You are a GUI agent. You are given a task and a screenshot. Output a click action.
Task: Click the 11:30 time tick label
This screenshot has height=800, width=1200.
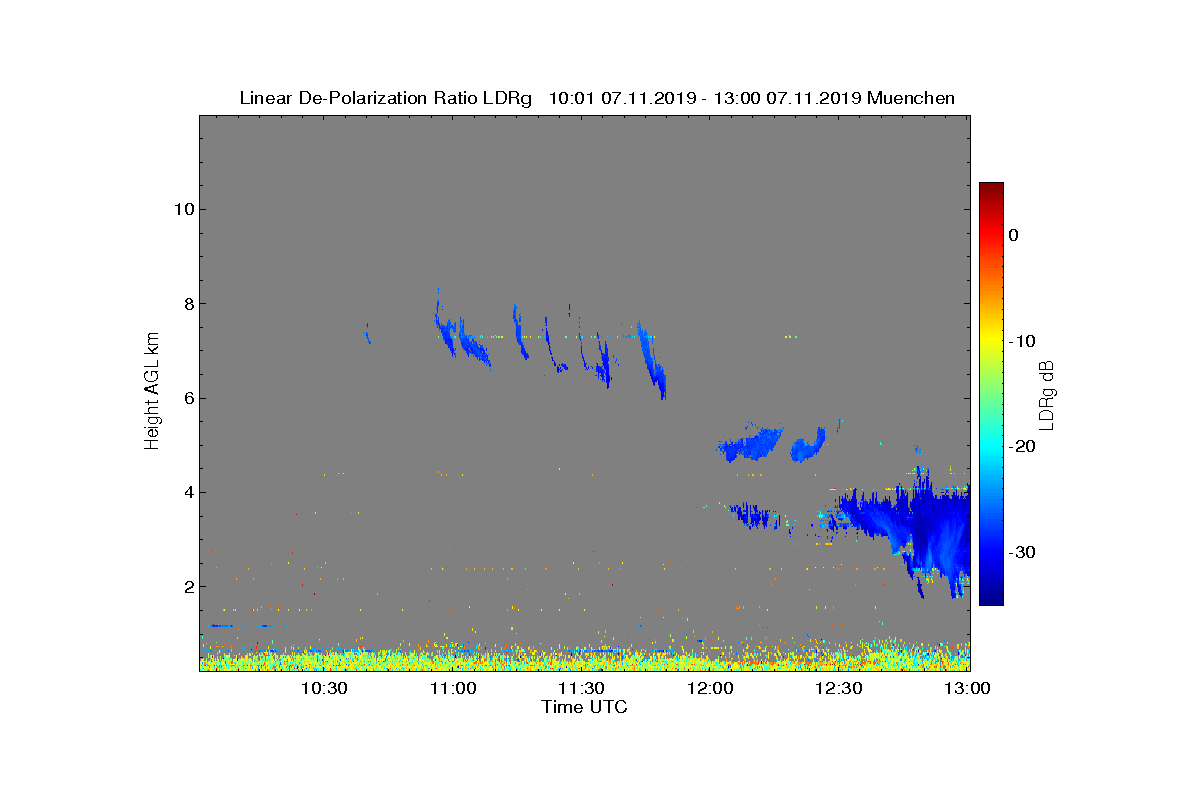(581, 688)
